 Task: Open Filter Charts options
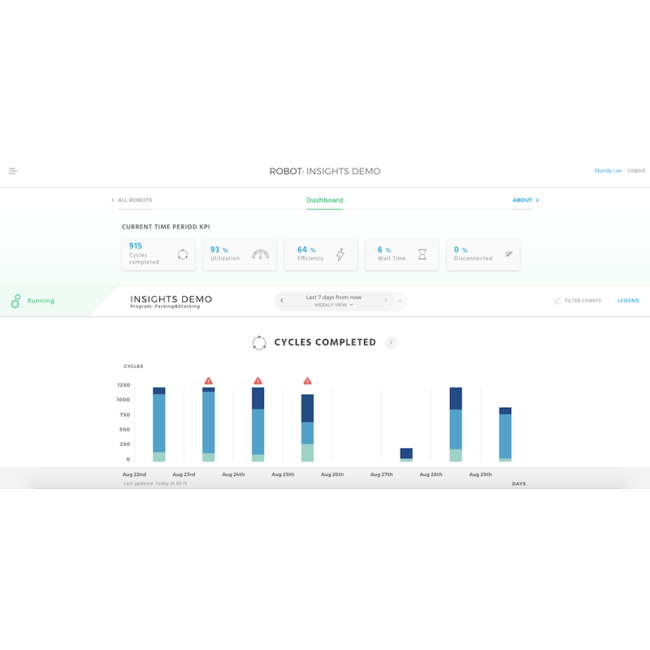pyautogui.click(x=577, y=301)
